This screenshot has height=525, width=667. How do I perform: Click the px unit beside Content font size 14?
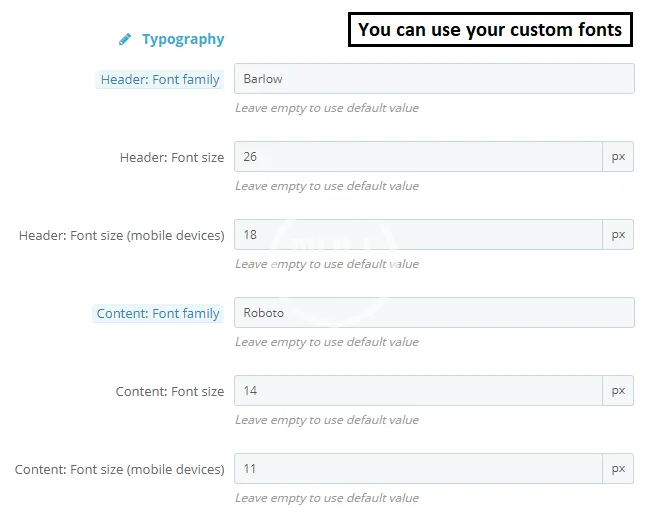click(618, 391)
